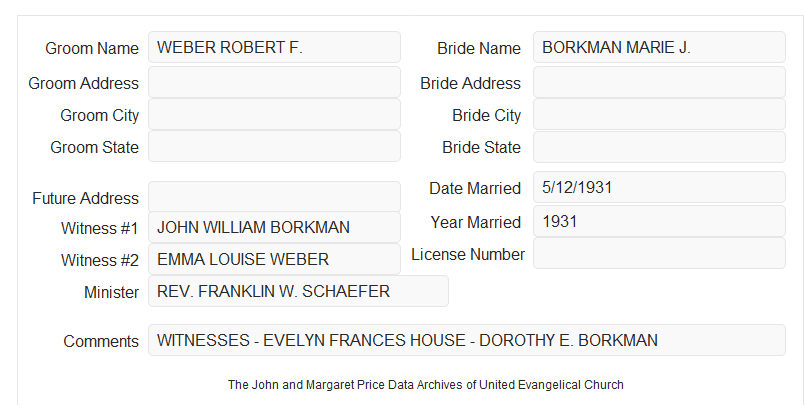Focus the Comments field listing witnesses
This screenshot has height=405, width=805.
[467, 340]
